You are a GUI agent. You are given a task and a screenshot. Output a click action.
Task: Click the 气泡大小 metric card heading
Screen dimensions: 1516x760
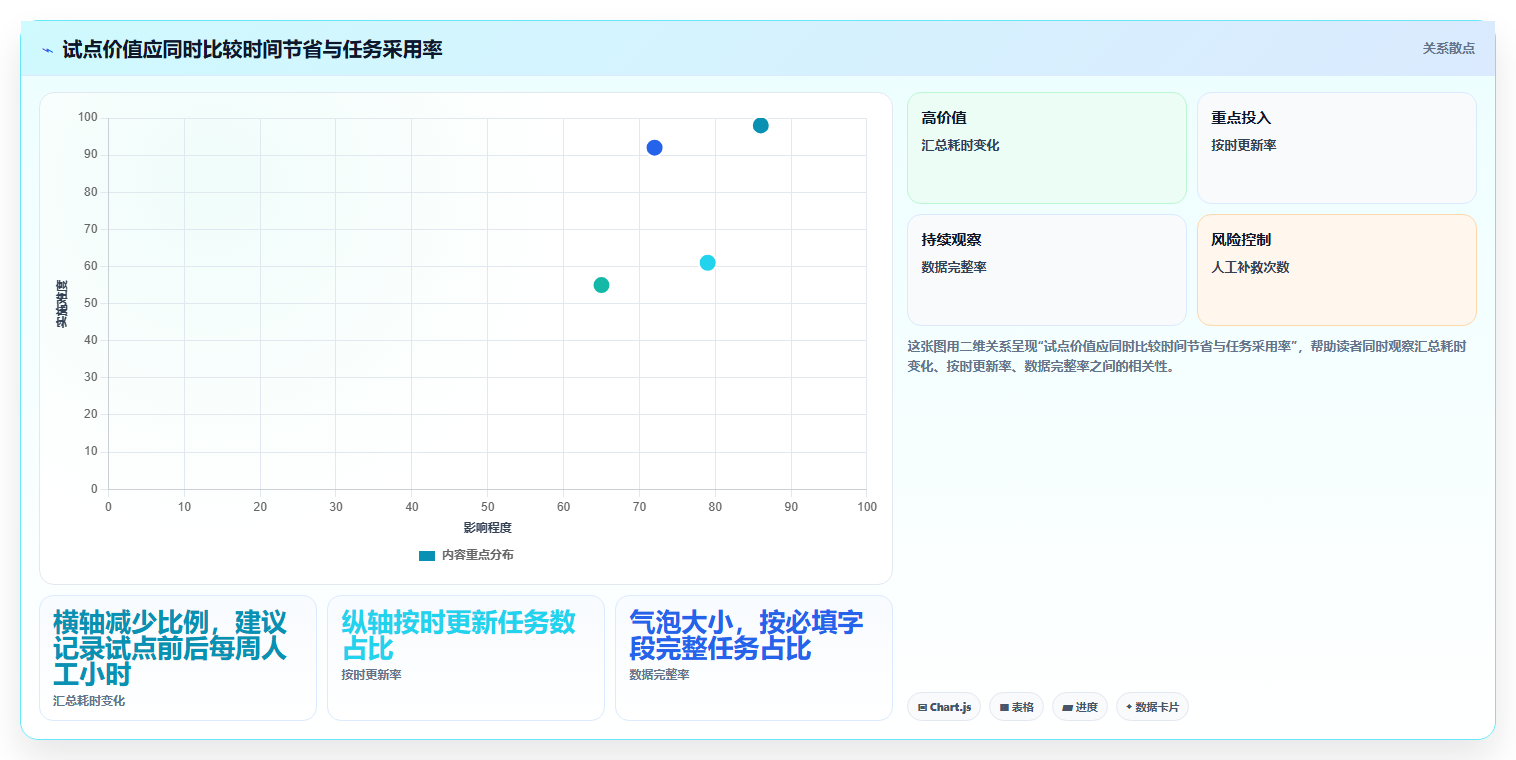(x=746, y=635)
